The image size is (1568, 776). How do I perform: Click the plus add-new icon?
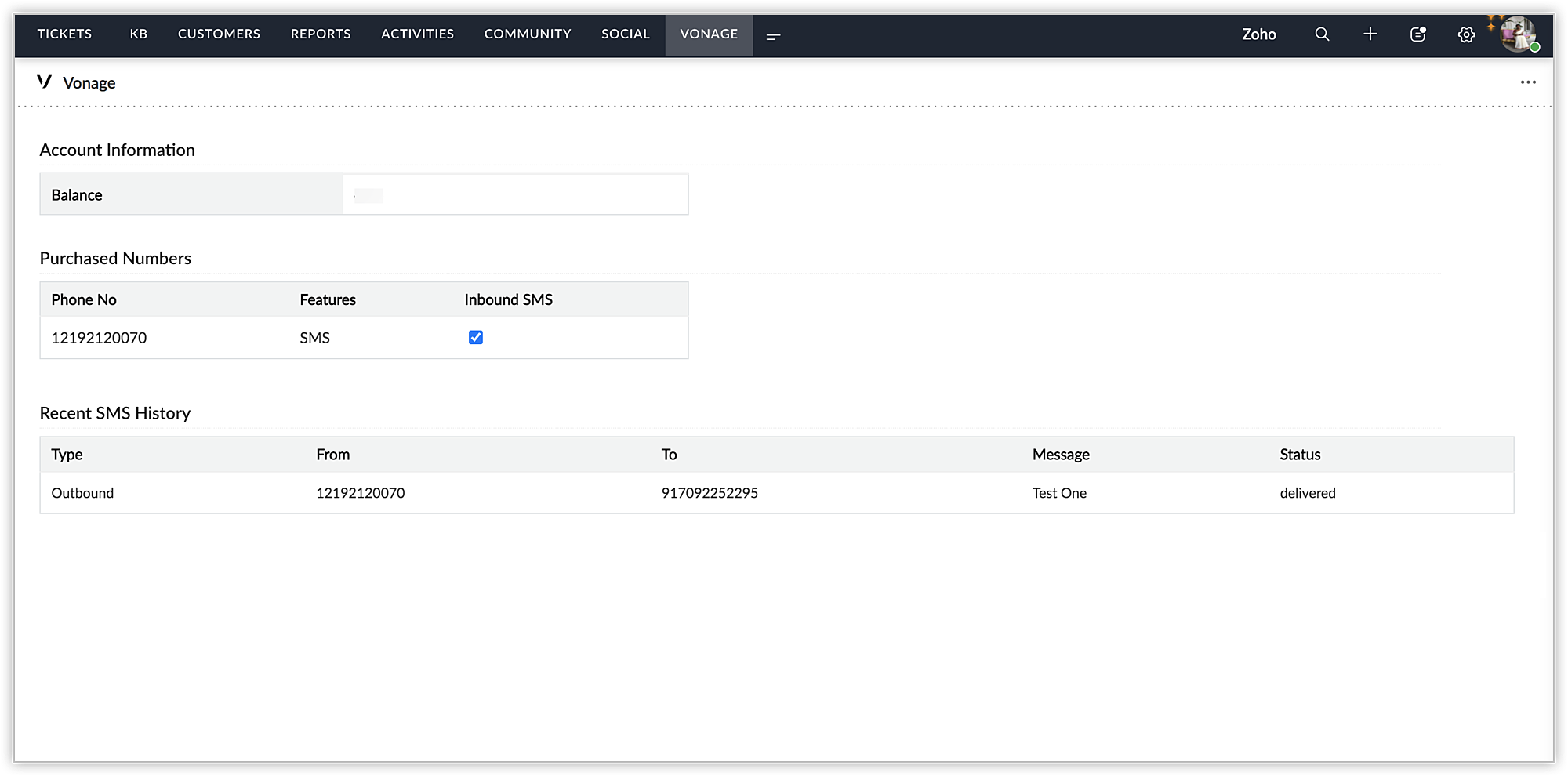point(1370,34)
